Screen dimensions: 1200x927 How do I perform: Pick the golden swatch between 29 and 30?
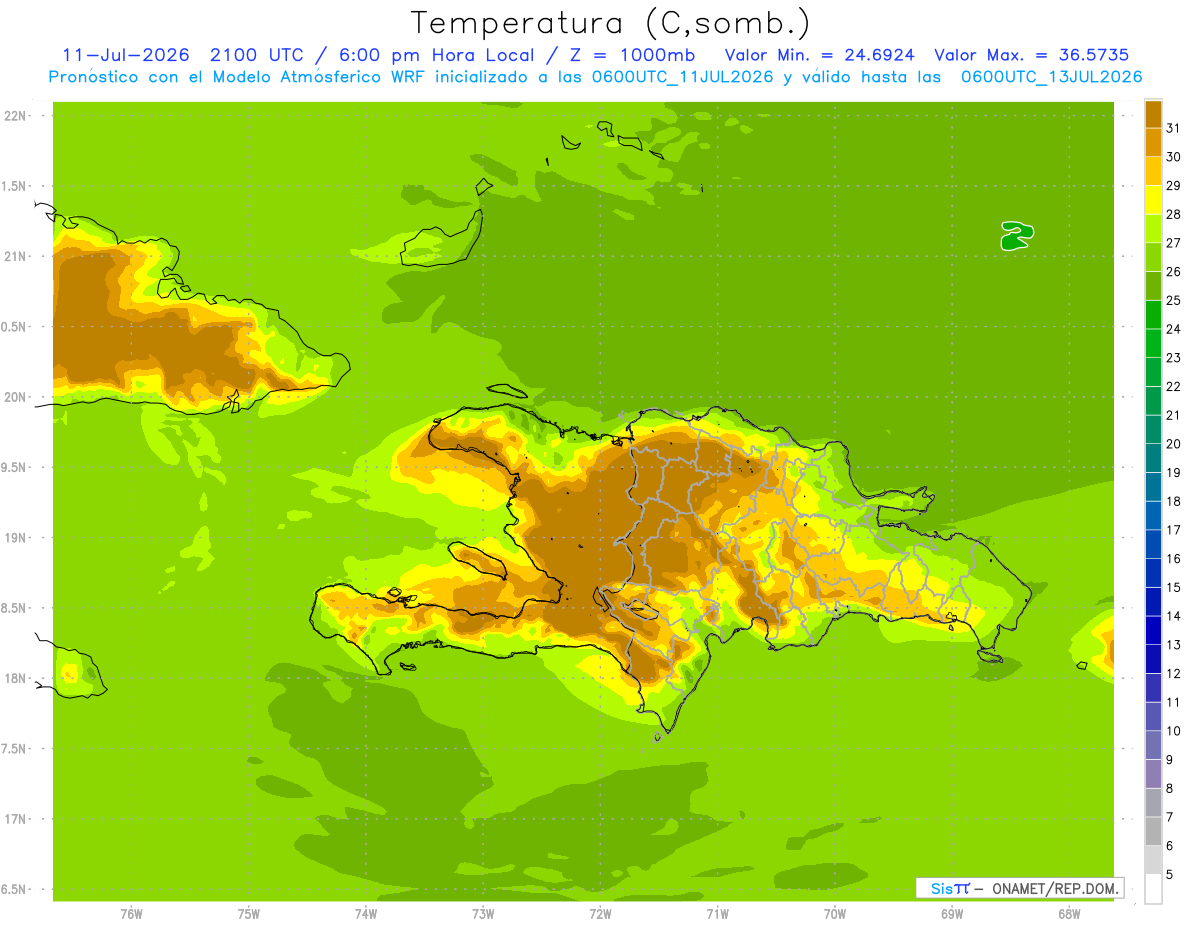(1153, 171)
